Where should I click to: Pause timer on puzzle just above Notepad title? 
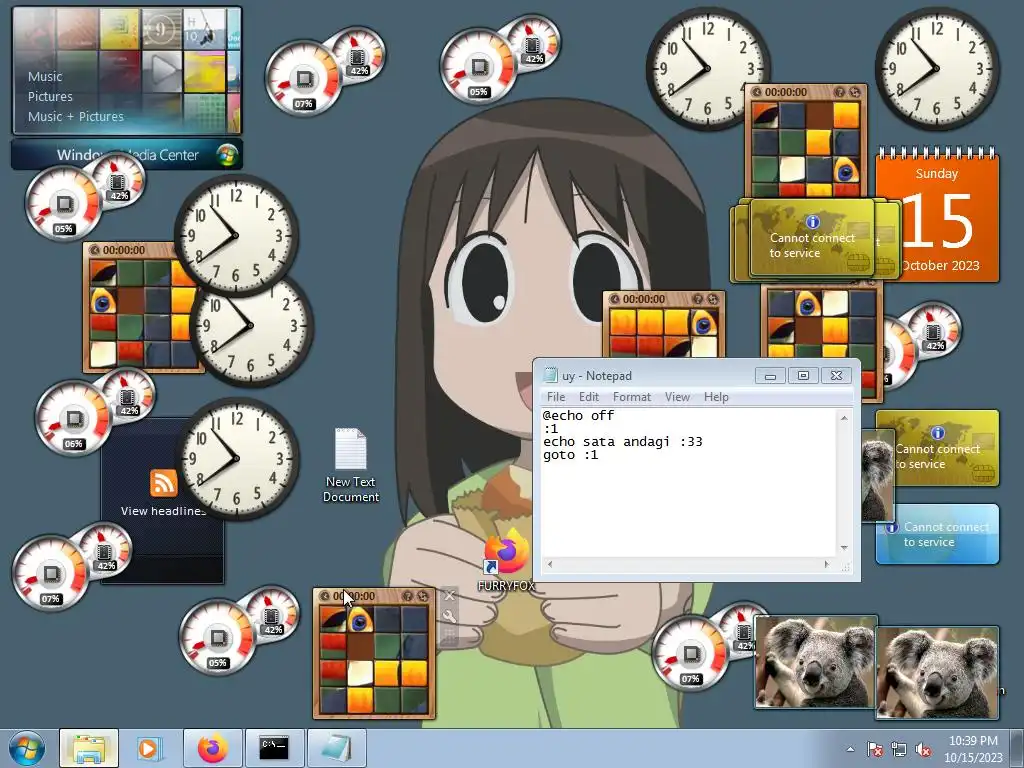[x=615, y=299]
